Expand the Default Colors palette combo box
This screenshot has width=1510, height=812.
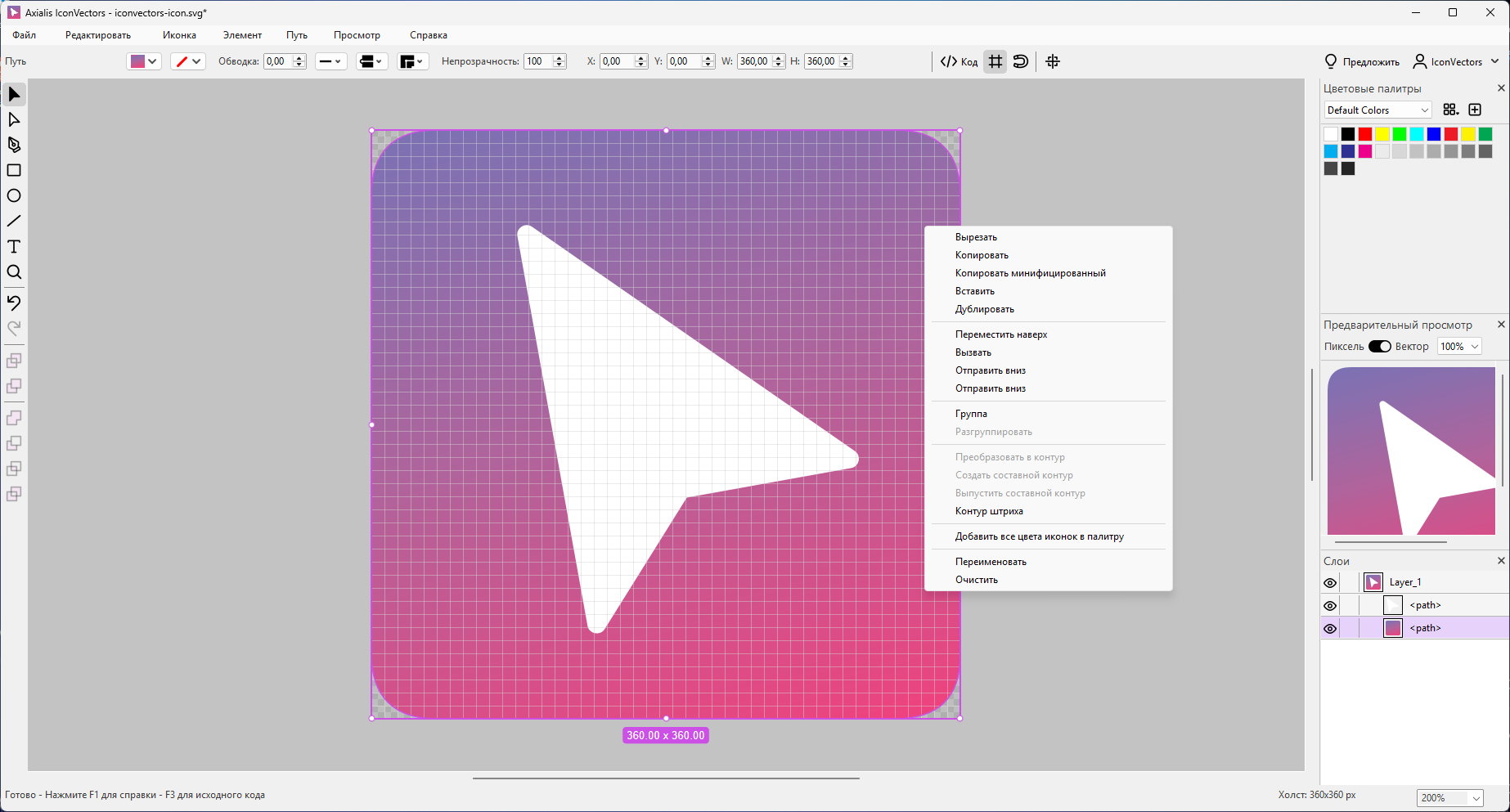tap(1377, 110)
